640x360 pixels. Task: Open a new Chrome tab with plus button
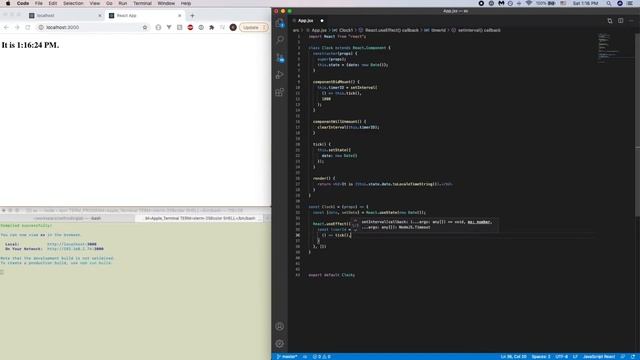click(x=192, y=16)
